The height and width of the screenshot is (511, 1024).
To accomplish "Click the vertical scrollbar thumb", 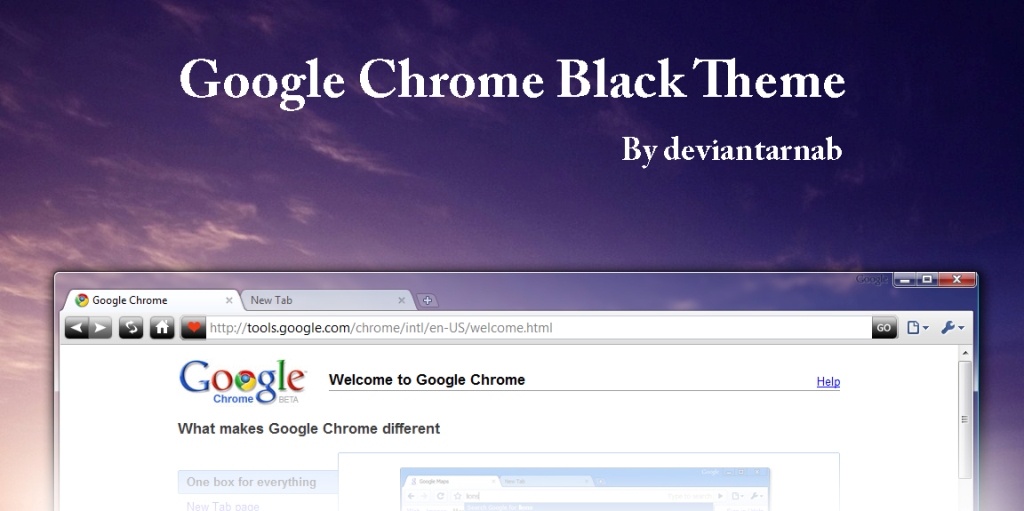I will point(965,420).
